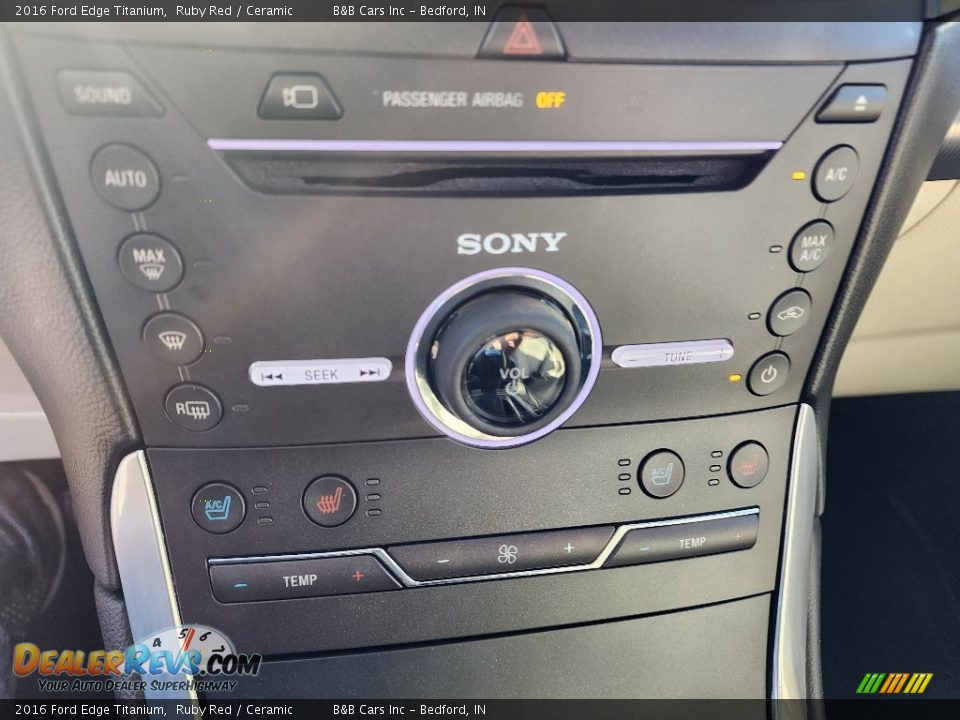
Task: Toggle the MAX A/C button
Action: [x=812, y=246]
